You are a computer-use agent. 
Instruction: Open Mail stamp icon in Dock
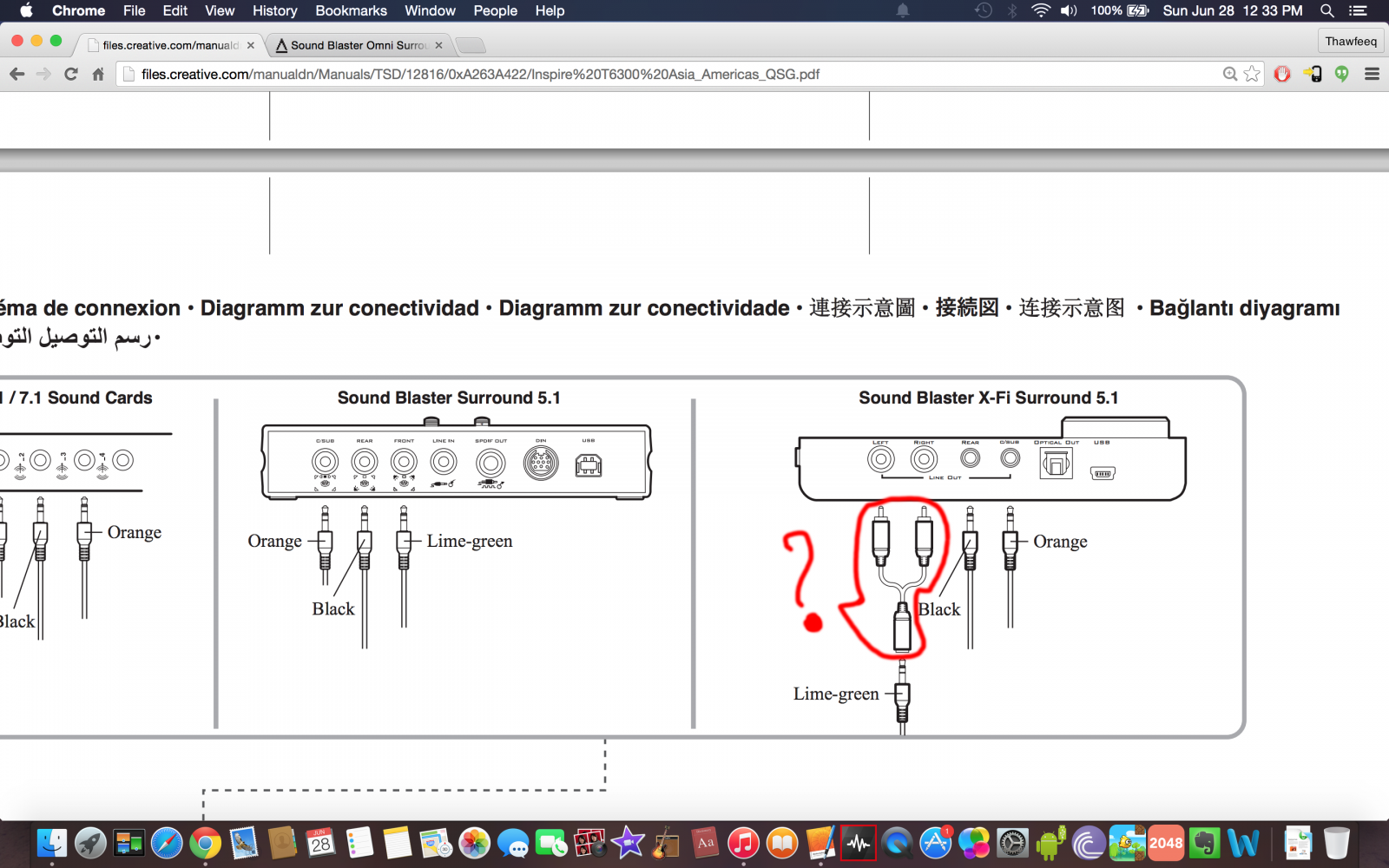click(x=244, y=843)
